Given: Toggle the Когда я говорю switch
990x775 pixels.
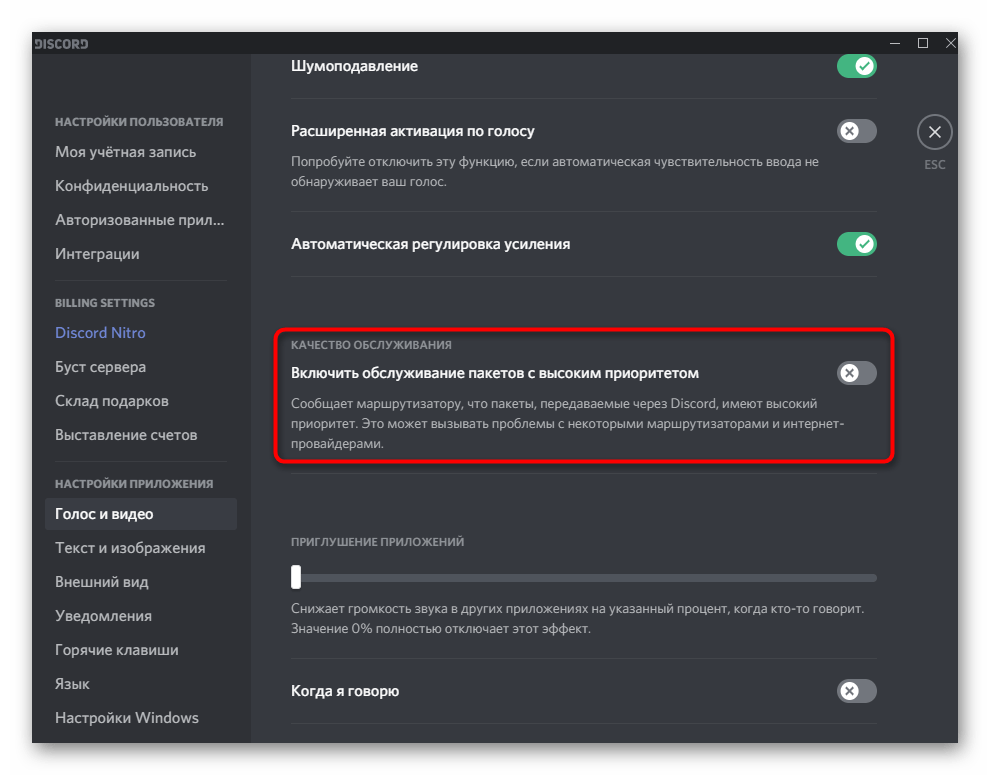Looking at the screenshot, I should (x=856, y=691).
